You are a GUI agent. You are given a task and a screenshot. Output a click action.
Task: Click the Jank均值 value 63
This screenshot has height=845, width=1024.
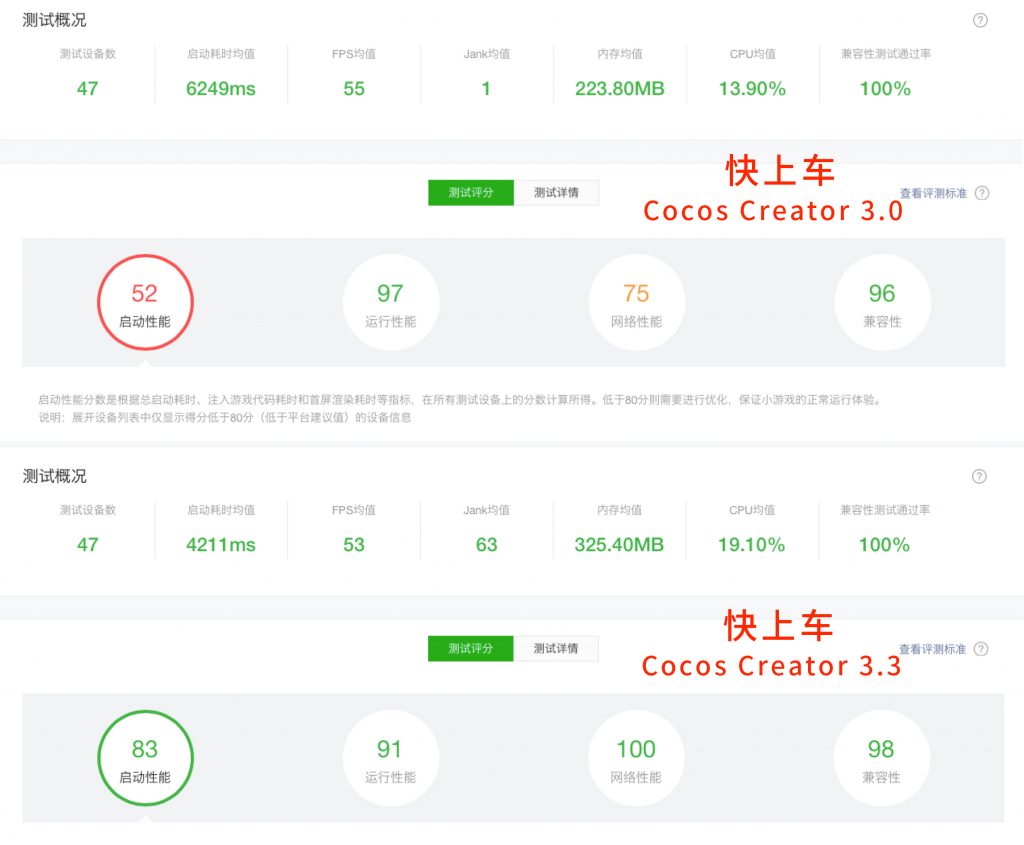(487, 545)
